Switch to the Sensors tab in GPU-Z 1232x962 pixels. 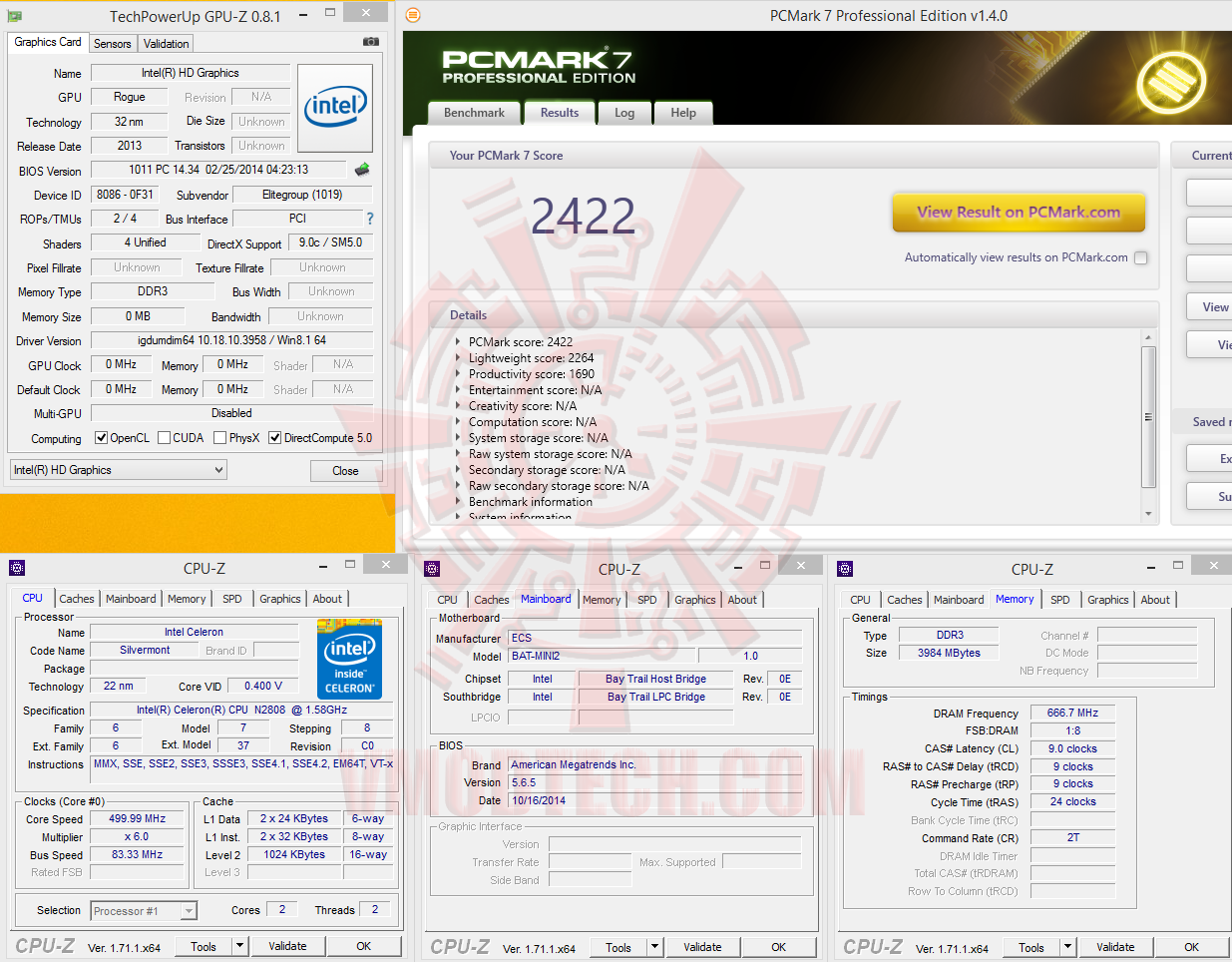point(113,44)
